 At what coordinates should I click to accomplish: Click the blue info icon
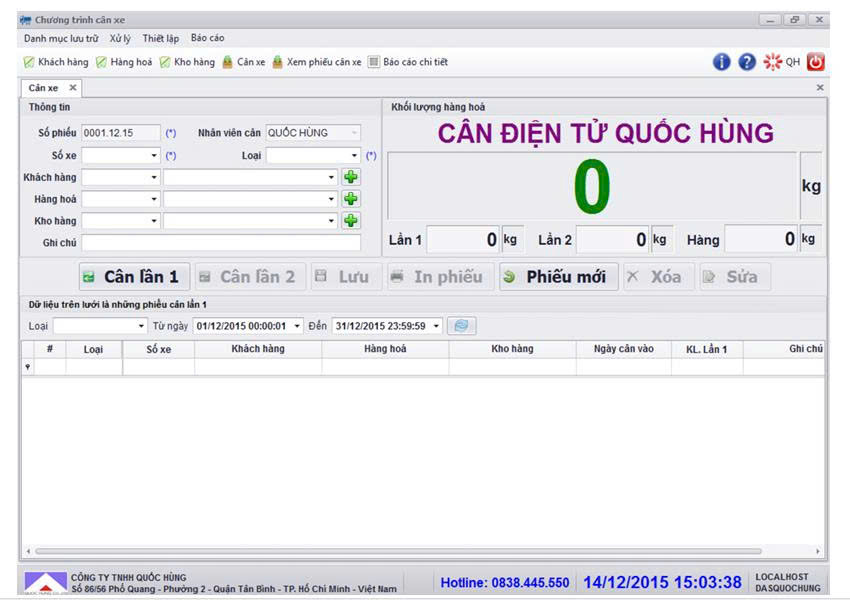[x=721, y=62]
